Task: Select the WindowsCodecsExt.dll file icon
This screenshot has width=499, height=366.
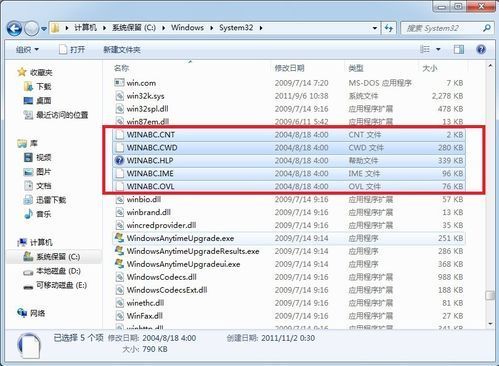Action: pos(119,290)
